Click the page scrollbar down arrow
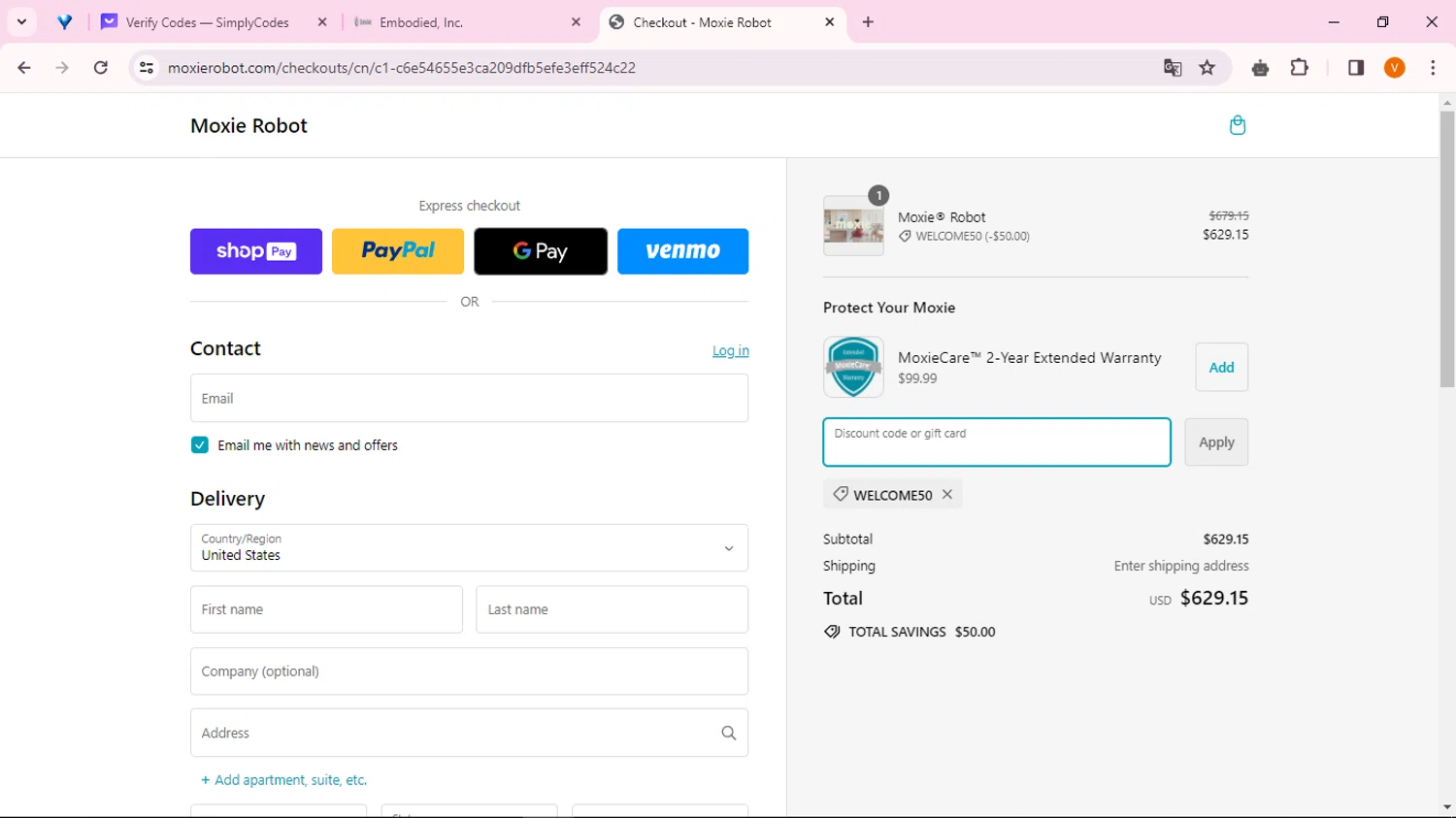The height and width of the screenshot is (818, 1456). pyautogui.click(x=1447, y=807)
